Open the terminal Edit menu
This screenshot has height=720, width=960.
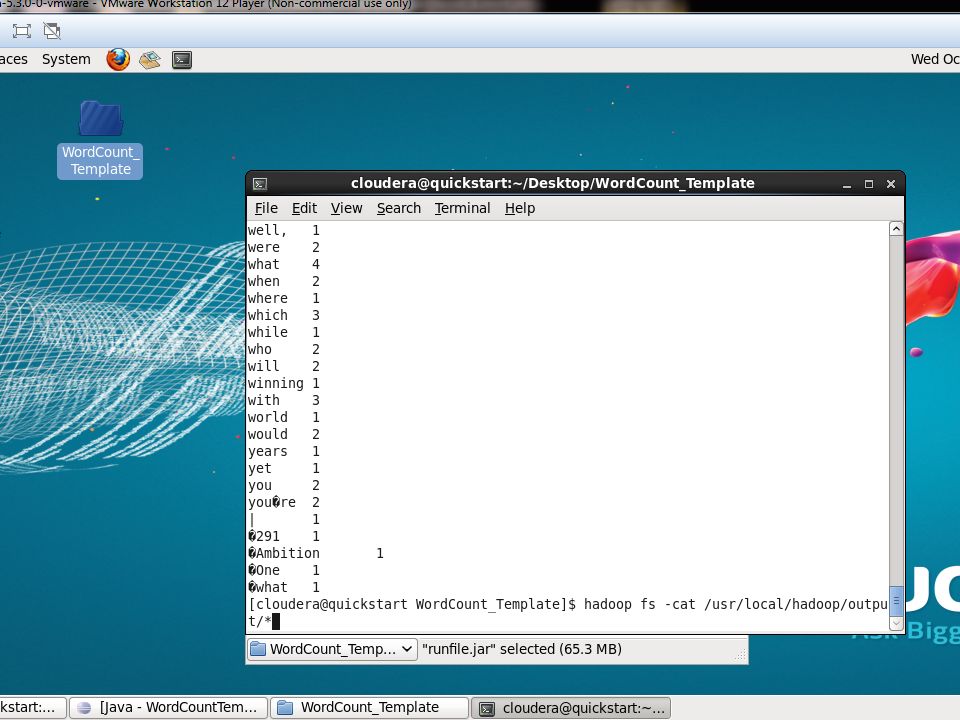click(304, 208)
